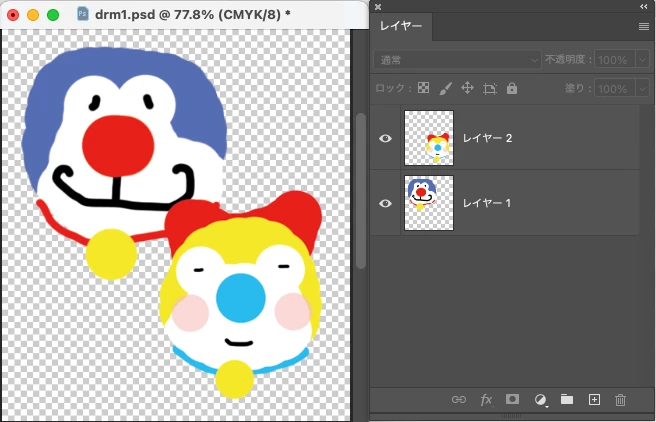Click the lock image pixels brush icon
This screenshot has width=656, height=422.
pyautogui.click(x=446, y=88)
